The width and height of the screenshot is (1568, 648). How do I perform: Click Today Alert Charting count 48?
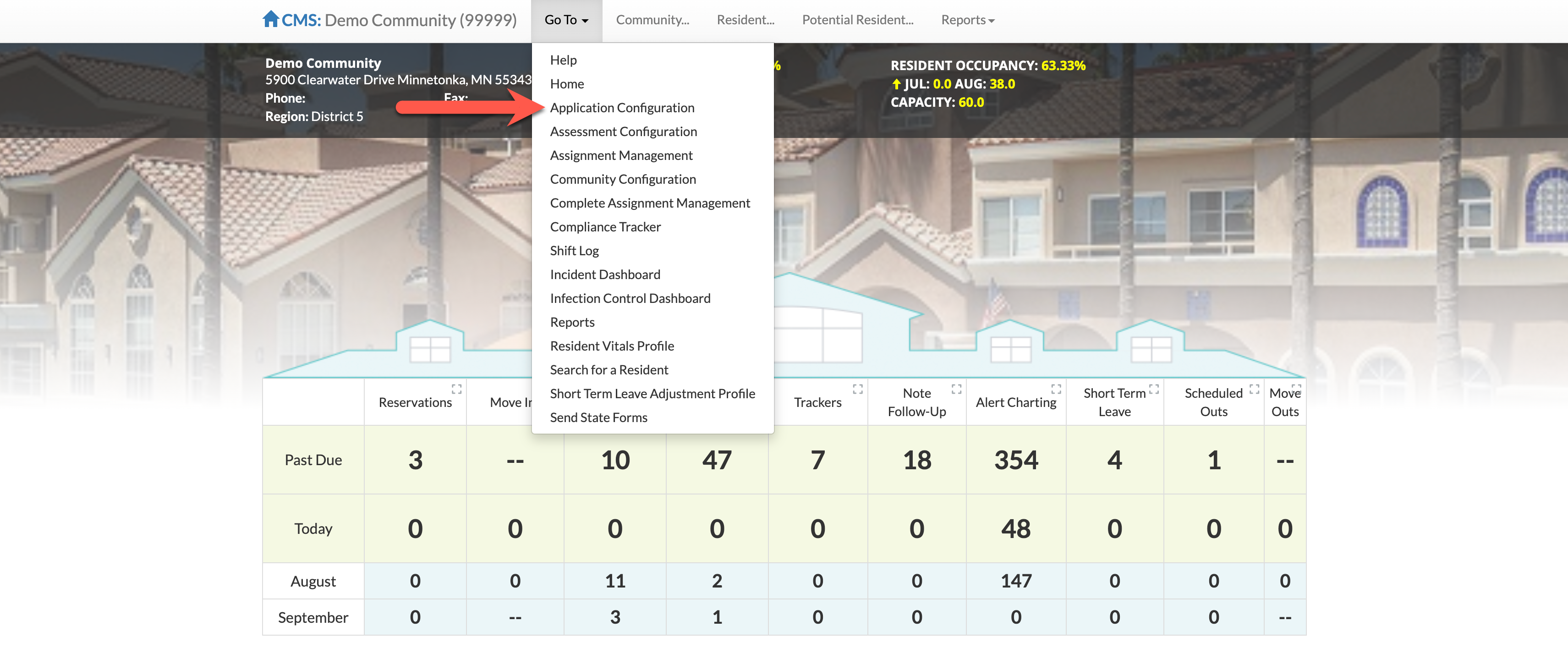coord(1015,529)
